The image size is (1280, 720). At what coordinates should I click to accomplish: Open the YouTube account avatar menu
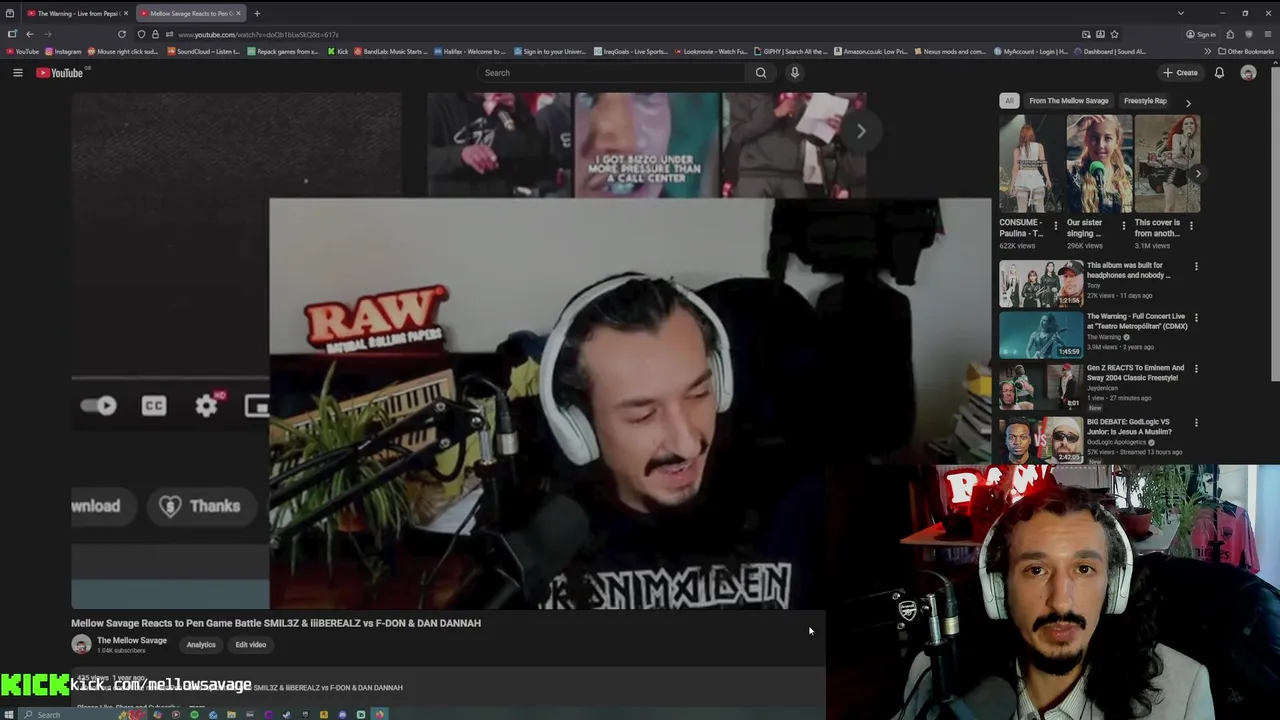[x=1248, y=73]
